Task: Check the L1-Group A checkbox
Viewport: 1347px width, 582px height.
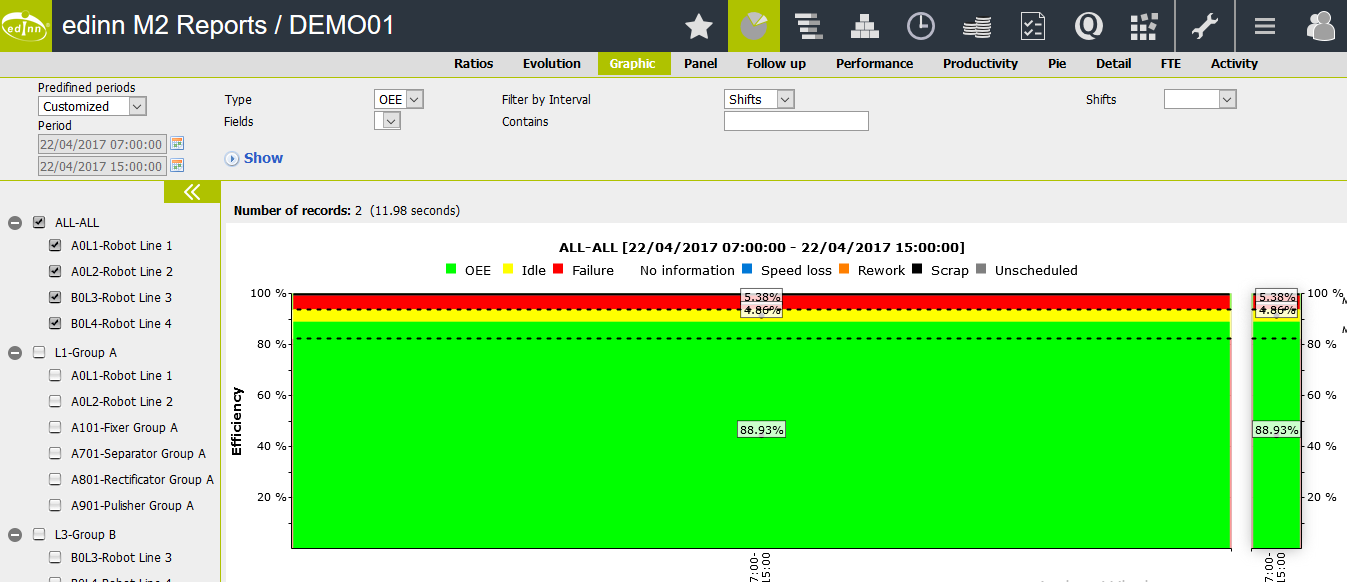Action: pyautogui.click(x=39, y=352)
